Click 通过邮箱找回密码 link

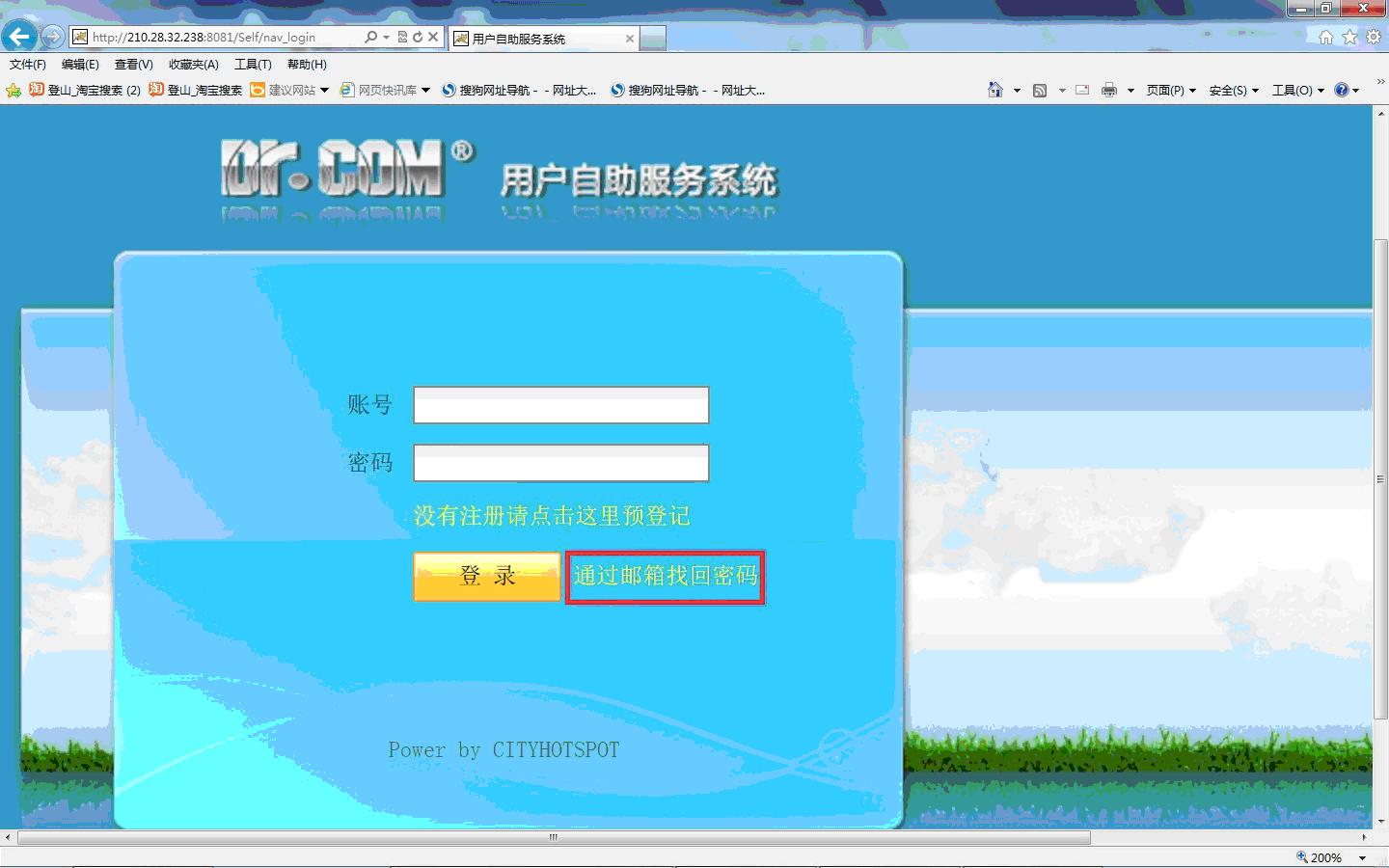pyautogui.click(x=666, y=577)
